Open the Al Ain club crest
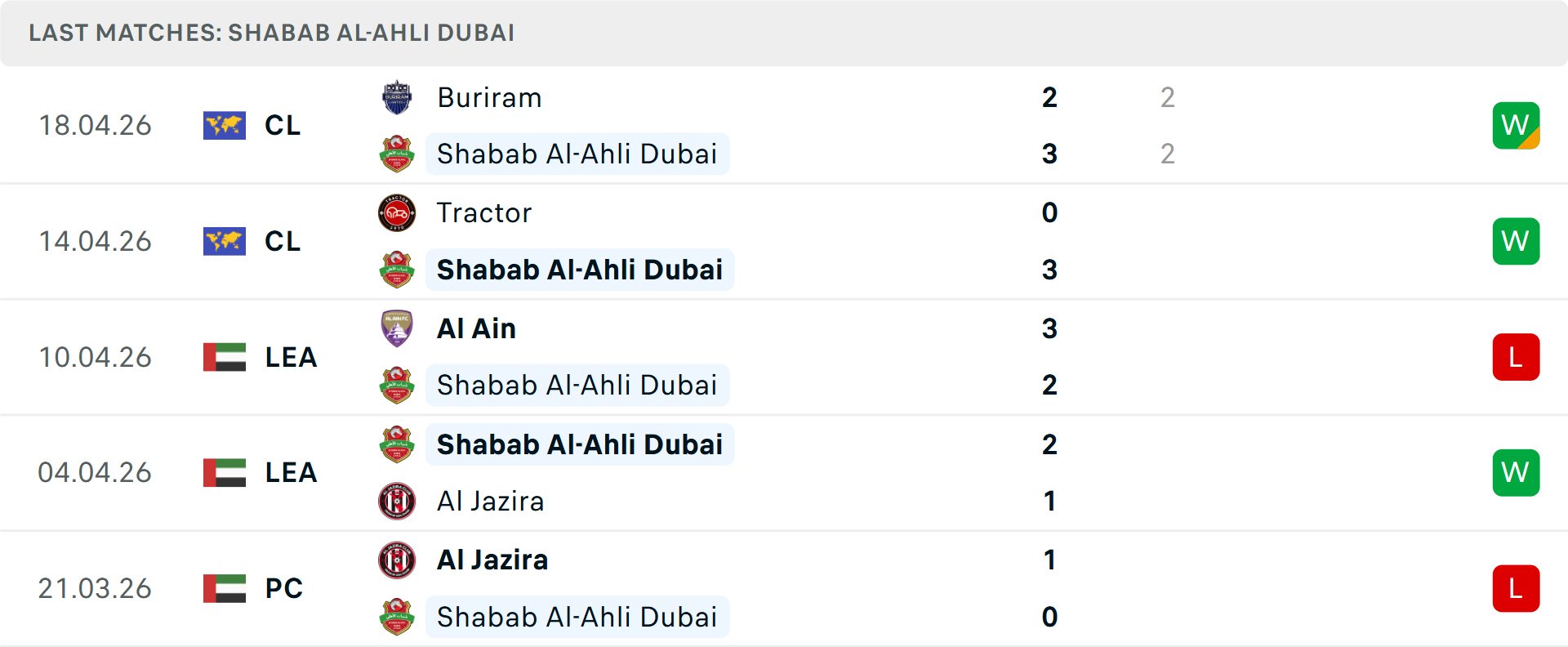Viewport: 1568px width, 647px height. pos(398,328)
